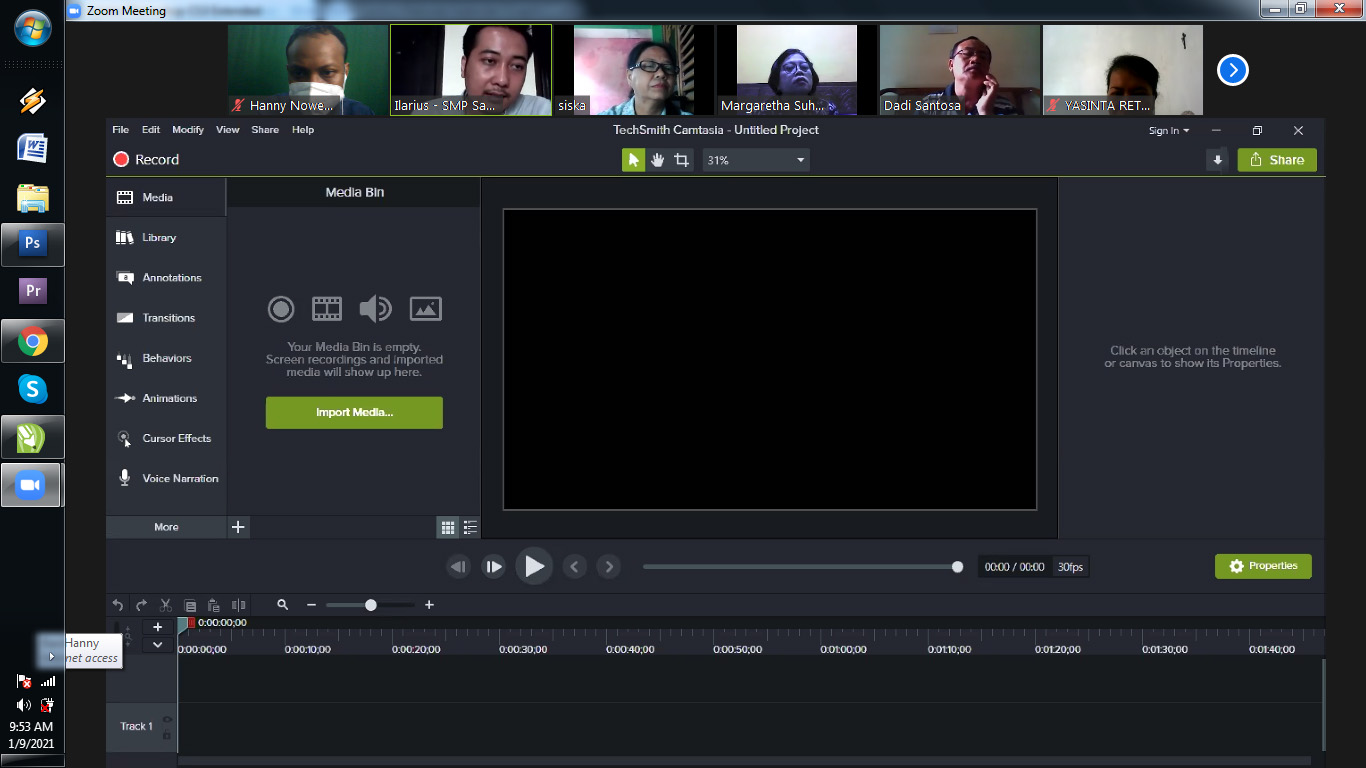Click the previous marker left arrow button
Screen dimensions: 1366x768
[574, 567]
